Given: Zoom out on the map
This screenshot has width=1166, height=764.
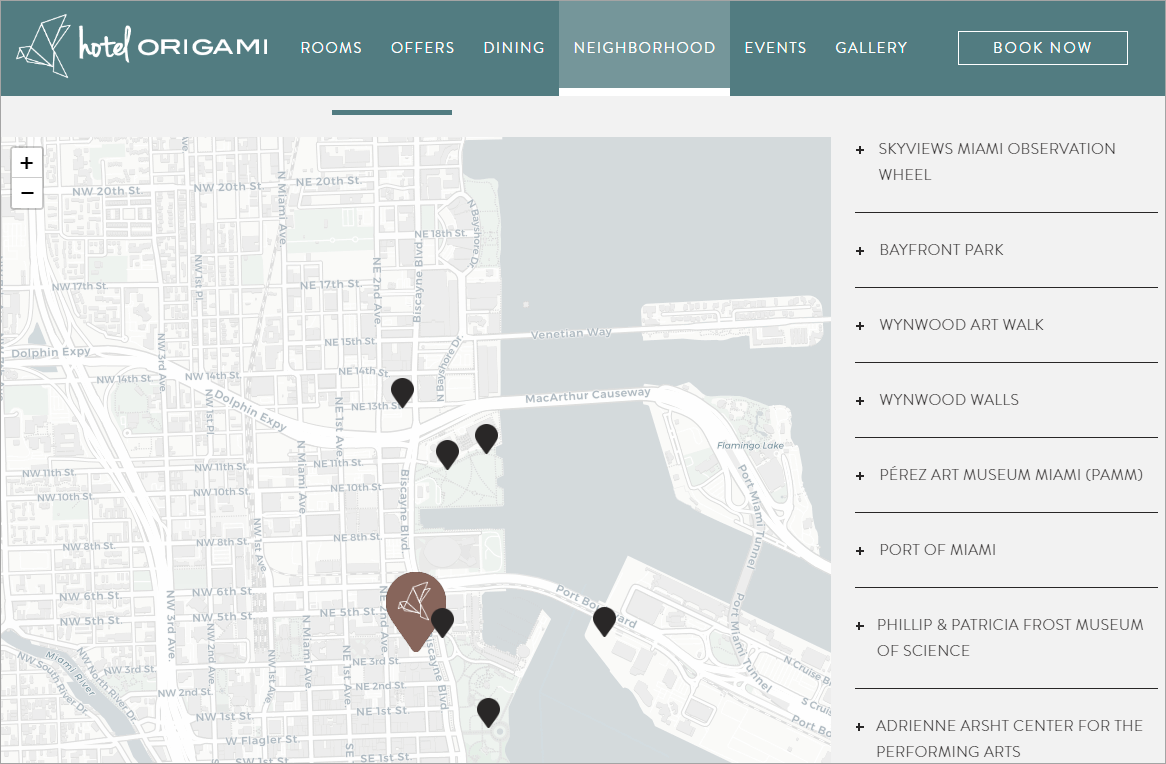Looking at the screenshot, I should pyautogui.click(x=27, y=193).
